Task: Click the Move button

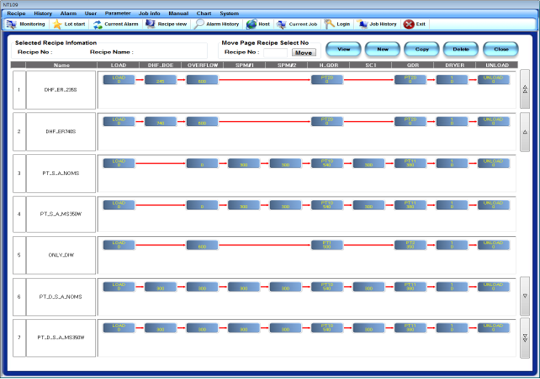Action: pyautogui.click(x=303, y=53)
